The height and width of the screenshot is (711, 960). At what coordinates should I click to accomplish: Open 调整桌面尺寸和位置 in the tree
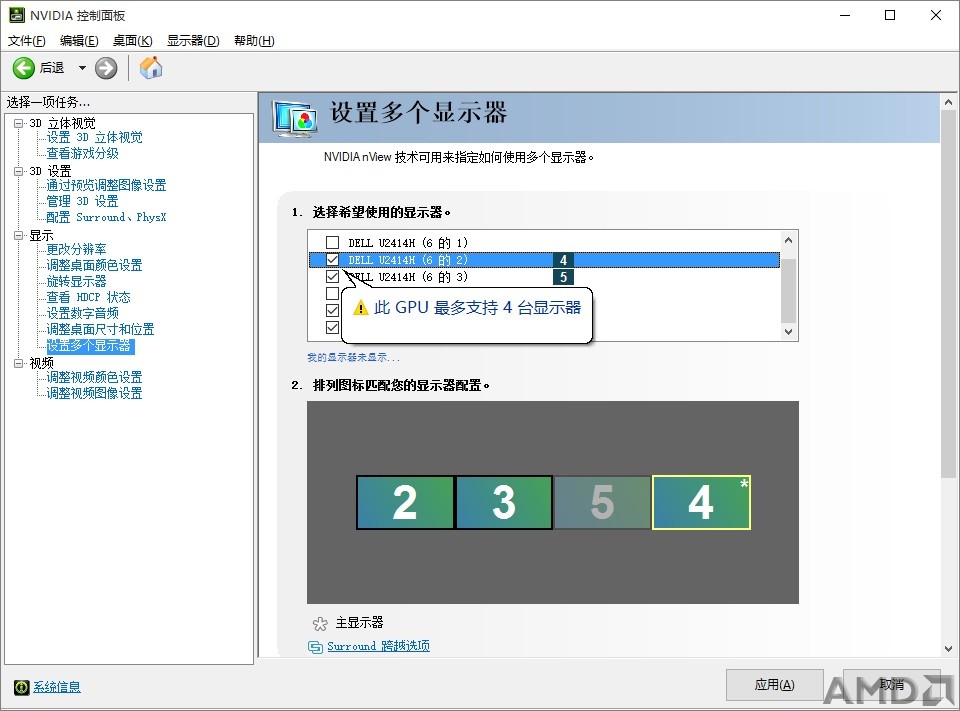click(x=100, y=329)
